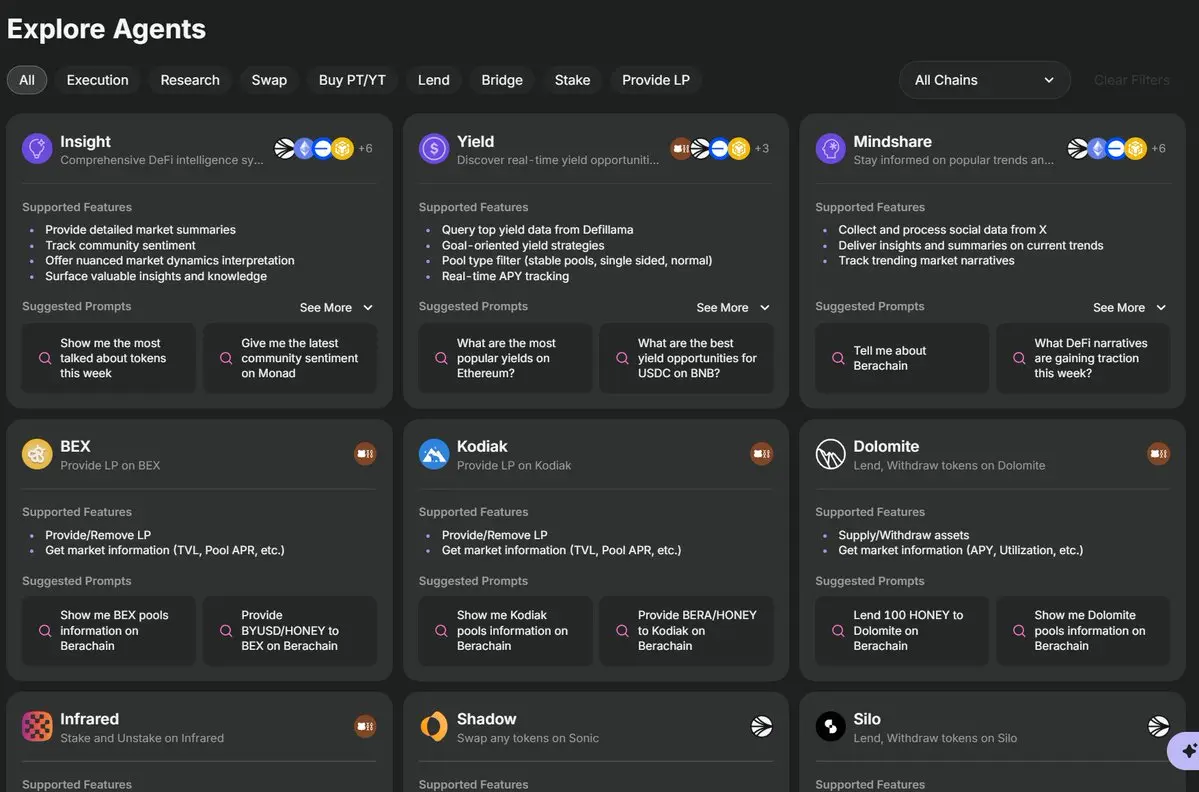Viewport: 1199px width, 792px height.
Task: Click the Silo agent black icon
Action: click(x=830, y=726)
